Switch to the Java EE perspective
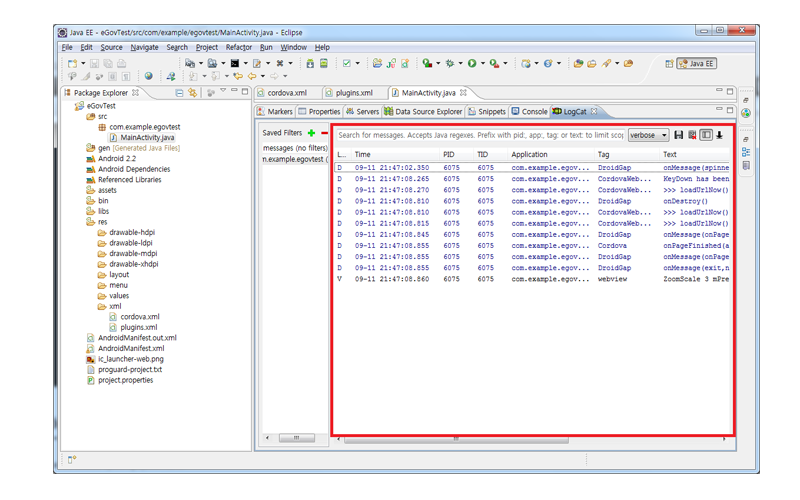 (x=696, y=63)
